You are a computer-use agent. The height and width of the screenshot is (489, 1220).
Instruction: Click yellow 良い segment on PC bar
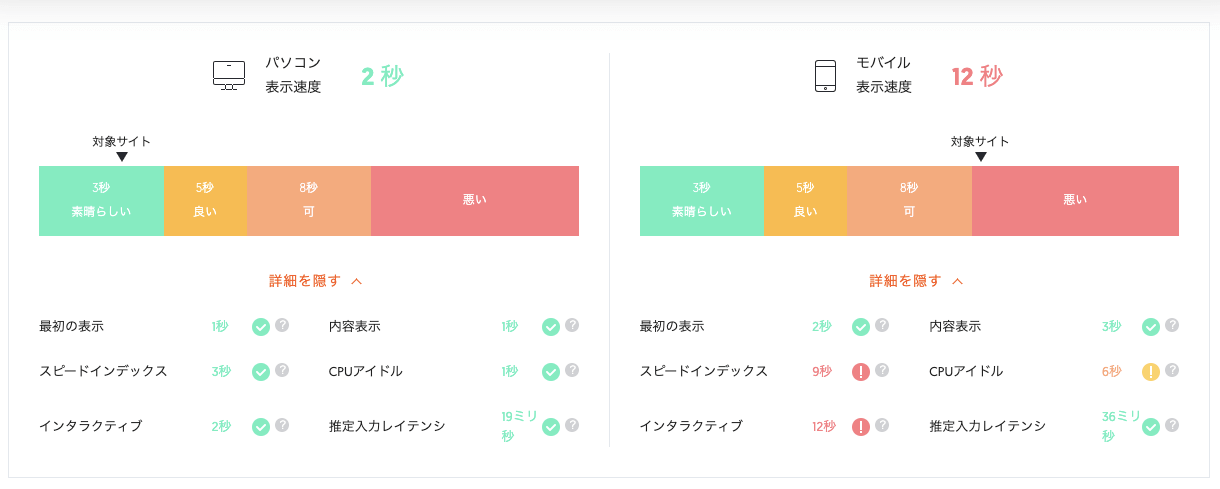click(x=205, y=200)
